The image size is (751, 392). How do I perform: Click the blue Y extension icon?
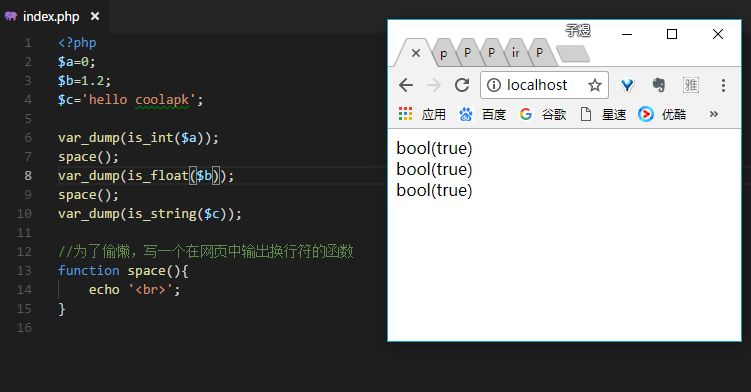click(627, 85)
